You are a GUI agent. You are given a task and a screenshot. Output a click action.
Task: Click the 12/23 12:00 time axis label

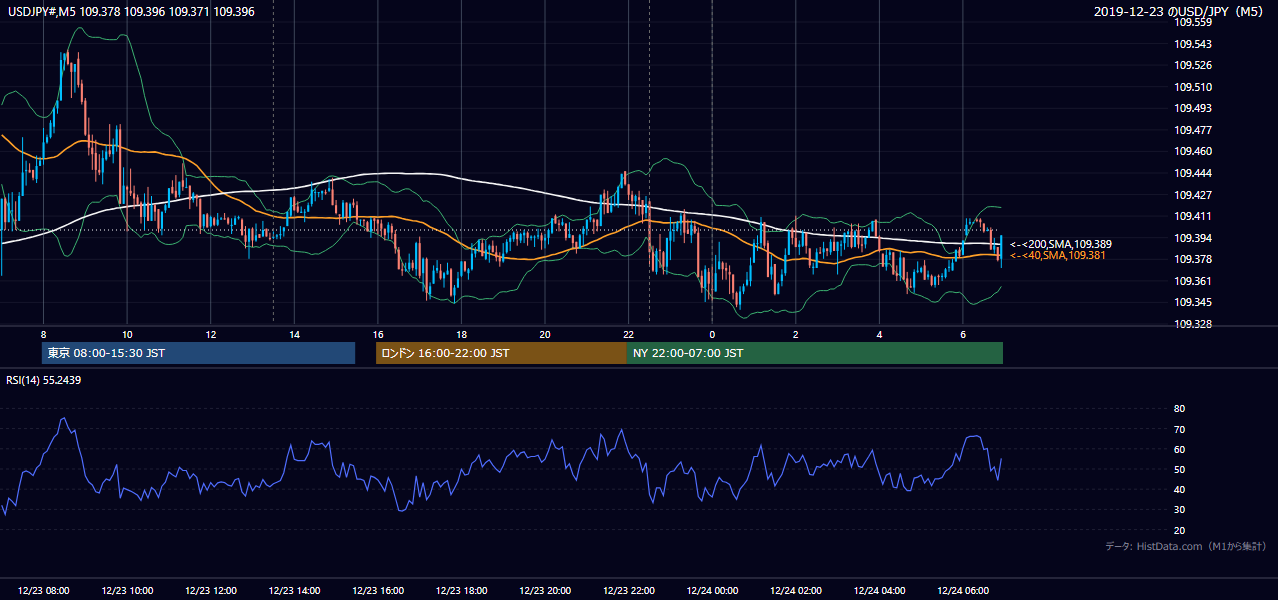pos(211,591)
